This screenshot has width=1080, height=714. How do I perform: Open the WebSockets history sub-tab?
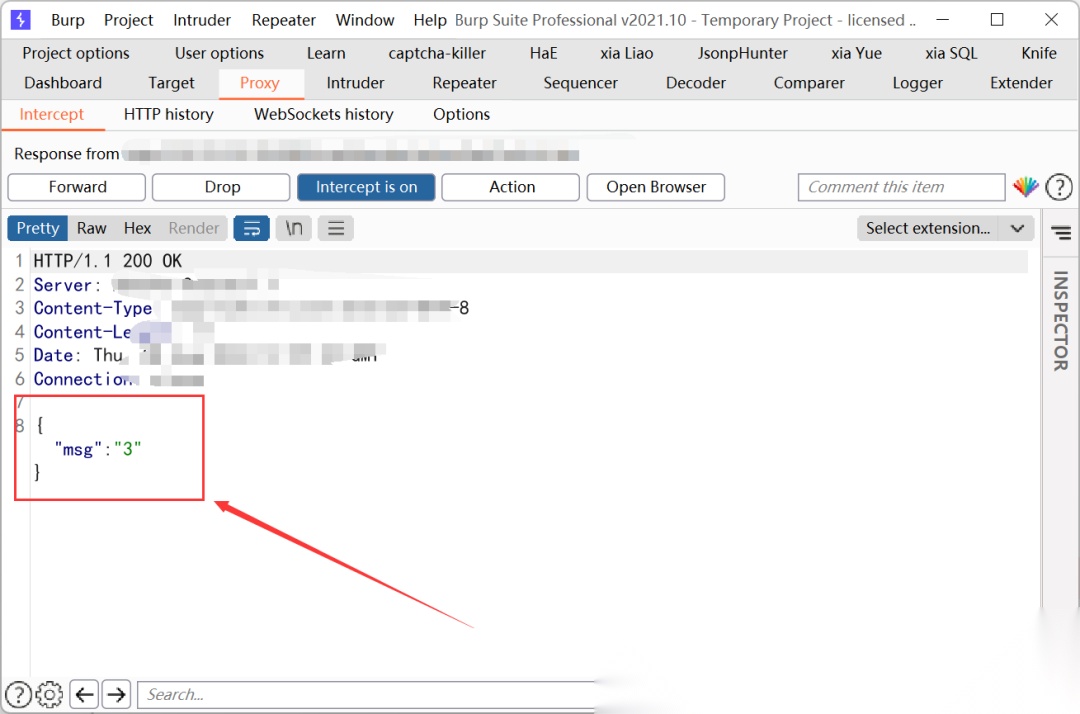coord(324,114)
